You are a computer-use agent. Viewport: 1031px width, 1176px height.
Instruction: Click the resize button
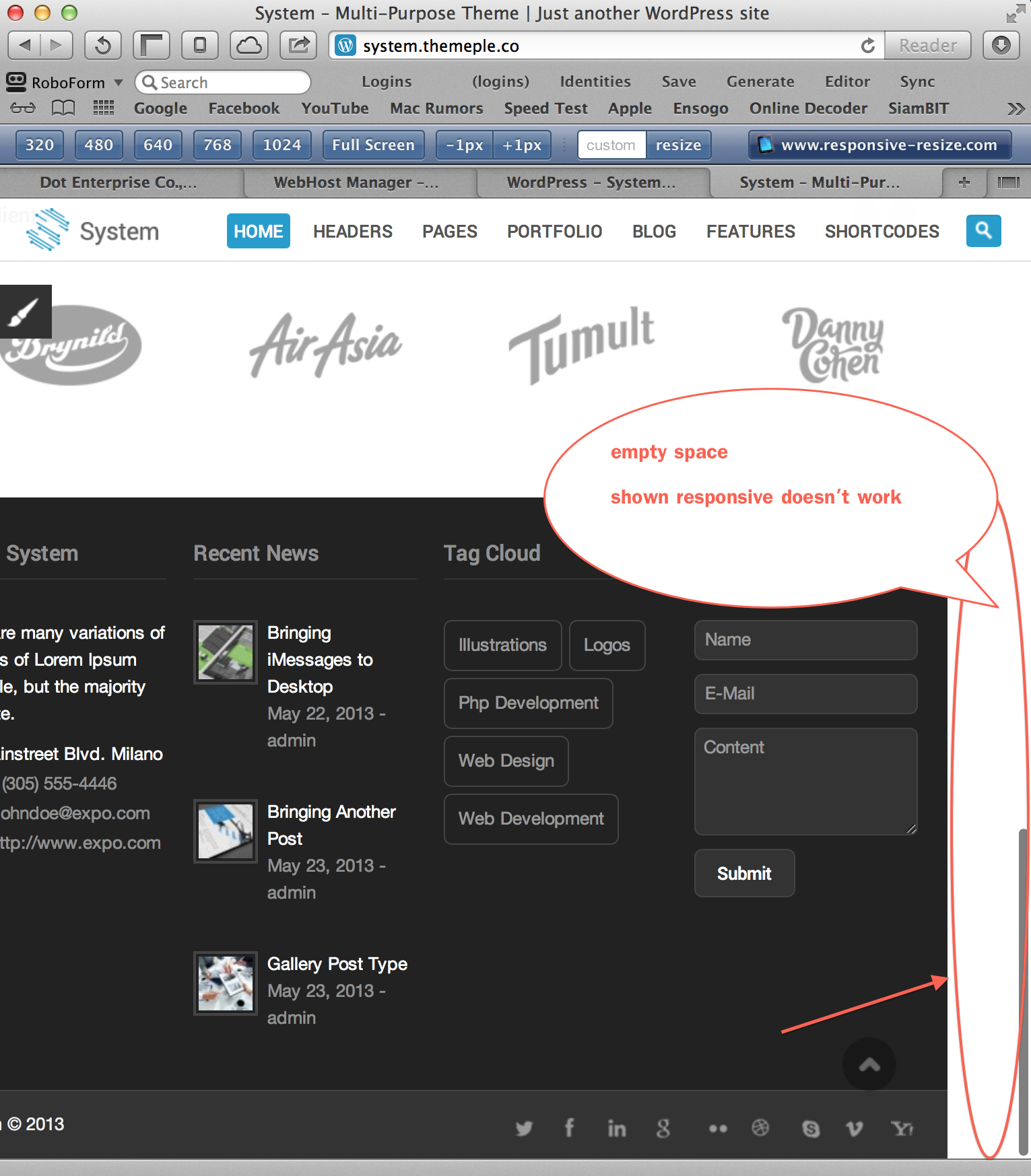pos(679,145)
